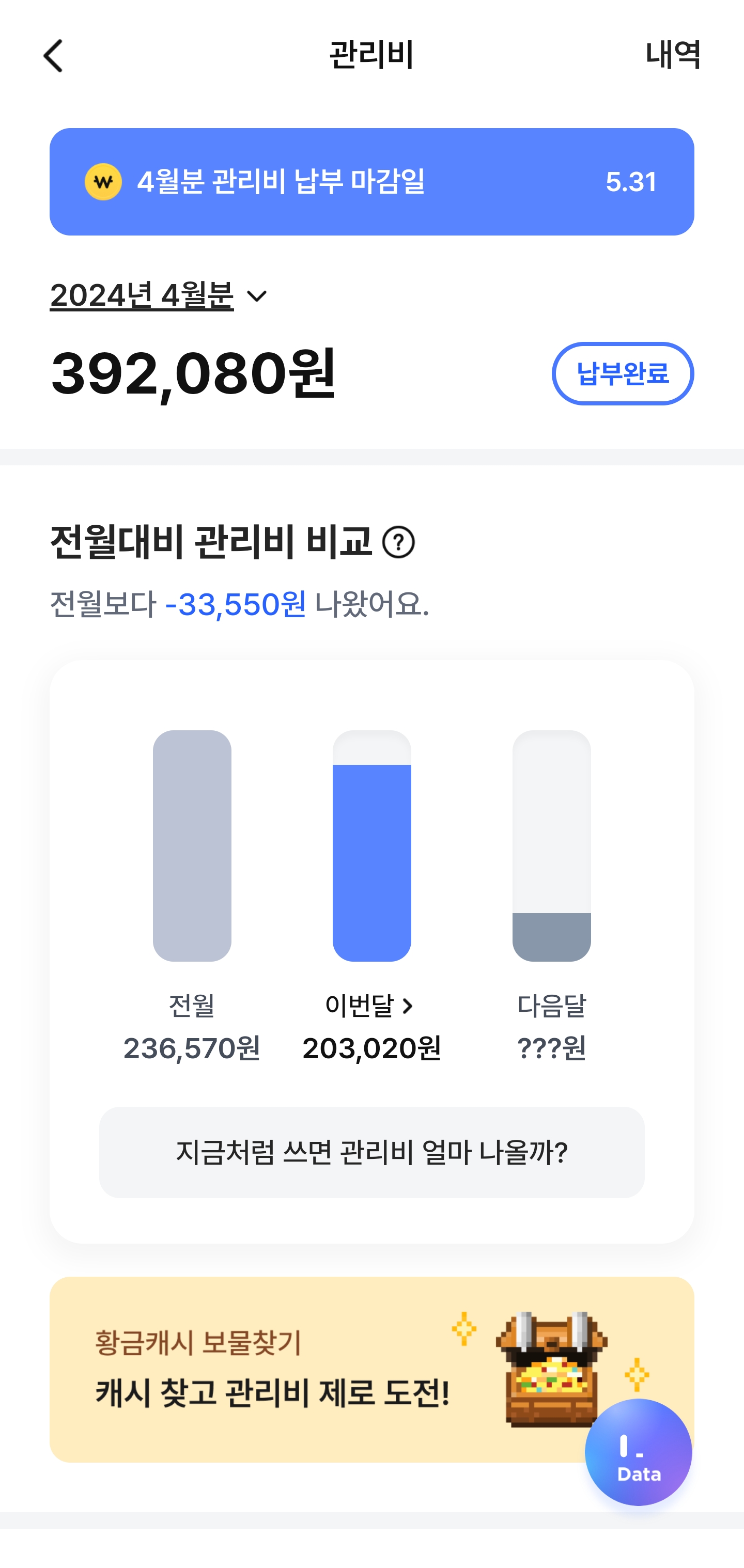Tap the -33,550원 difference text

pyautogui.click(x=236, y=604)
